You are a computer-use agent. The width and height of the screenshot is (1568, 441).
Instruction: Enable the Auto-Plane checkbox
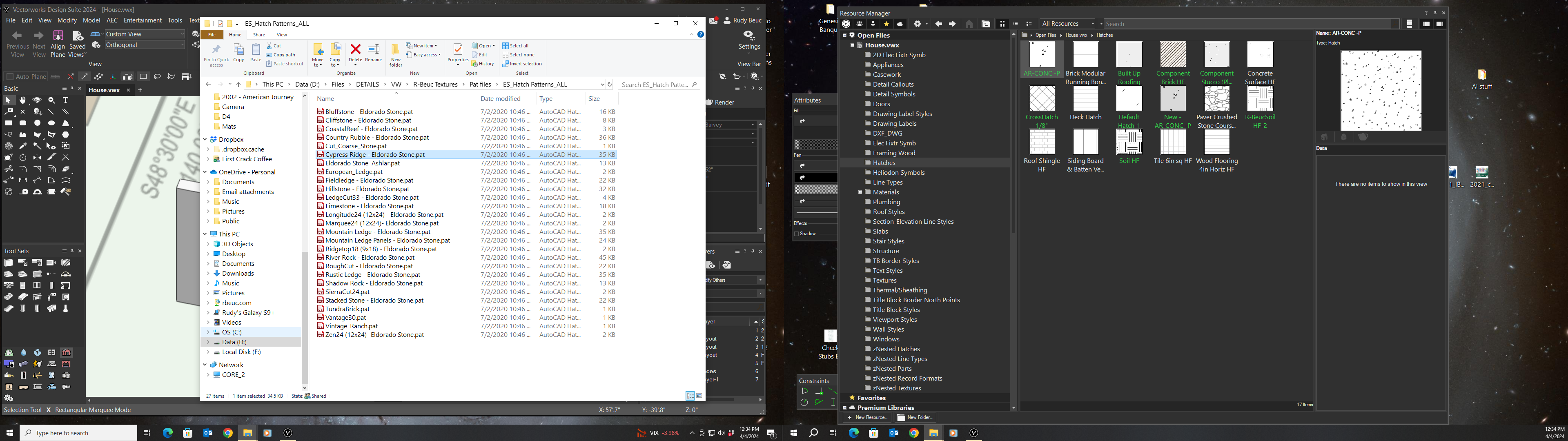tap(10, 76)
